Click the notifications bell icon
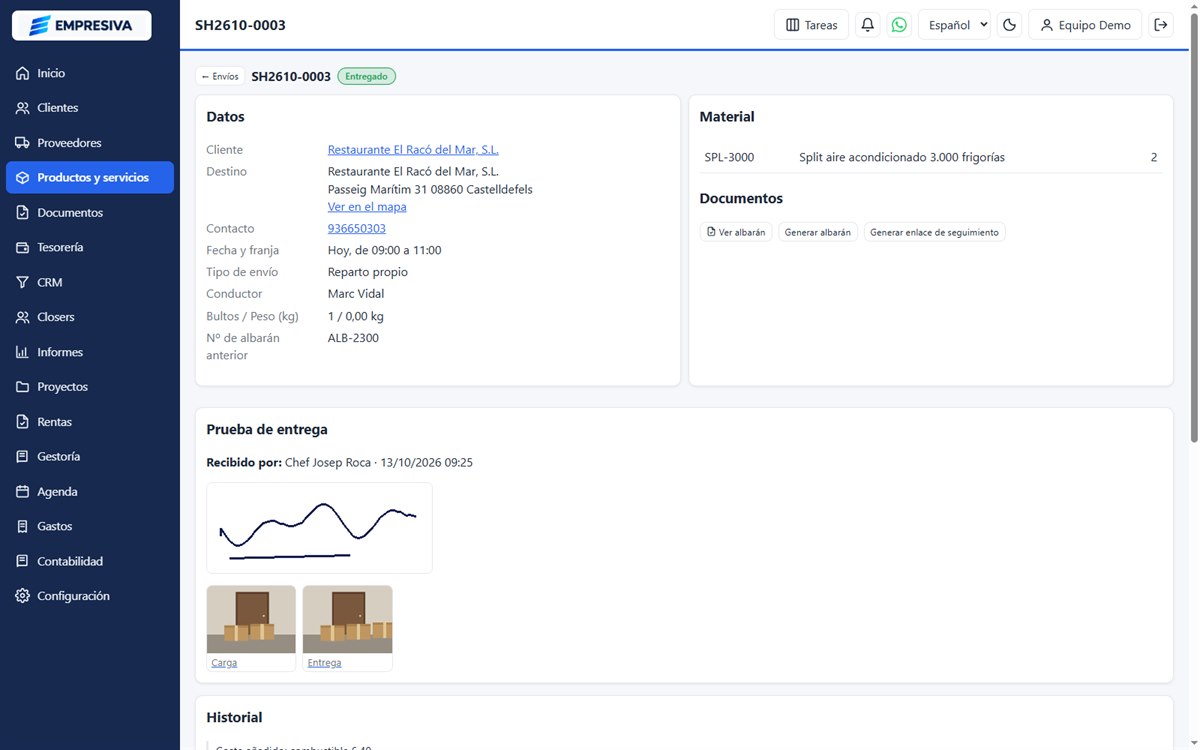This screenshot has height=750, width=1200. [868, 25]
